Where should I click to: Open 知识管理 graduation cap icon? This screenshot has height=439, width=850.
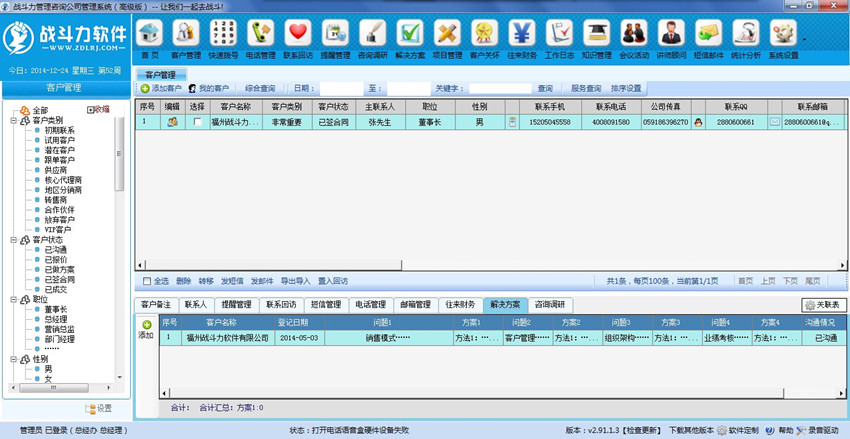[597, 33]
